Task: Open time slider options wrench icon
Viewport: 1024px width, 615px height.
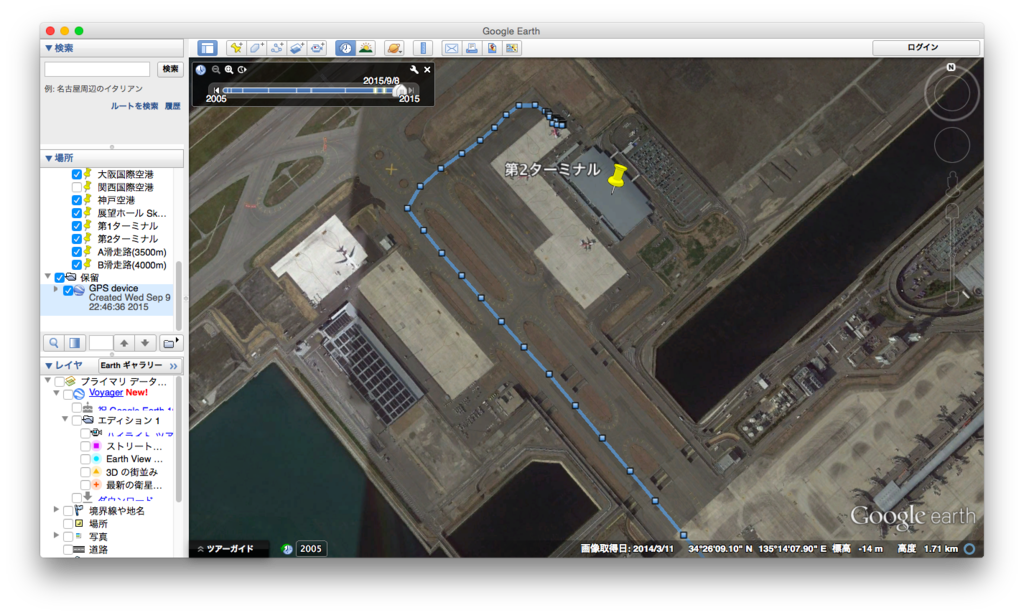Action: (x=414, y=69)
